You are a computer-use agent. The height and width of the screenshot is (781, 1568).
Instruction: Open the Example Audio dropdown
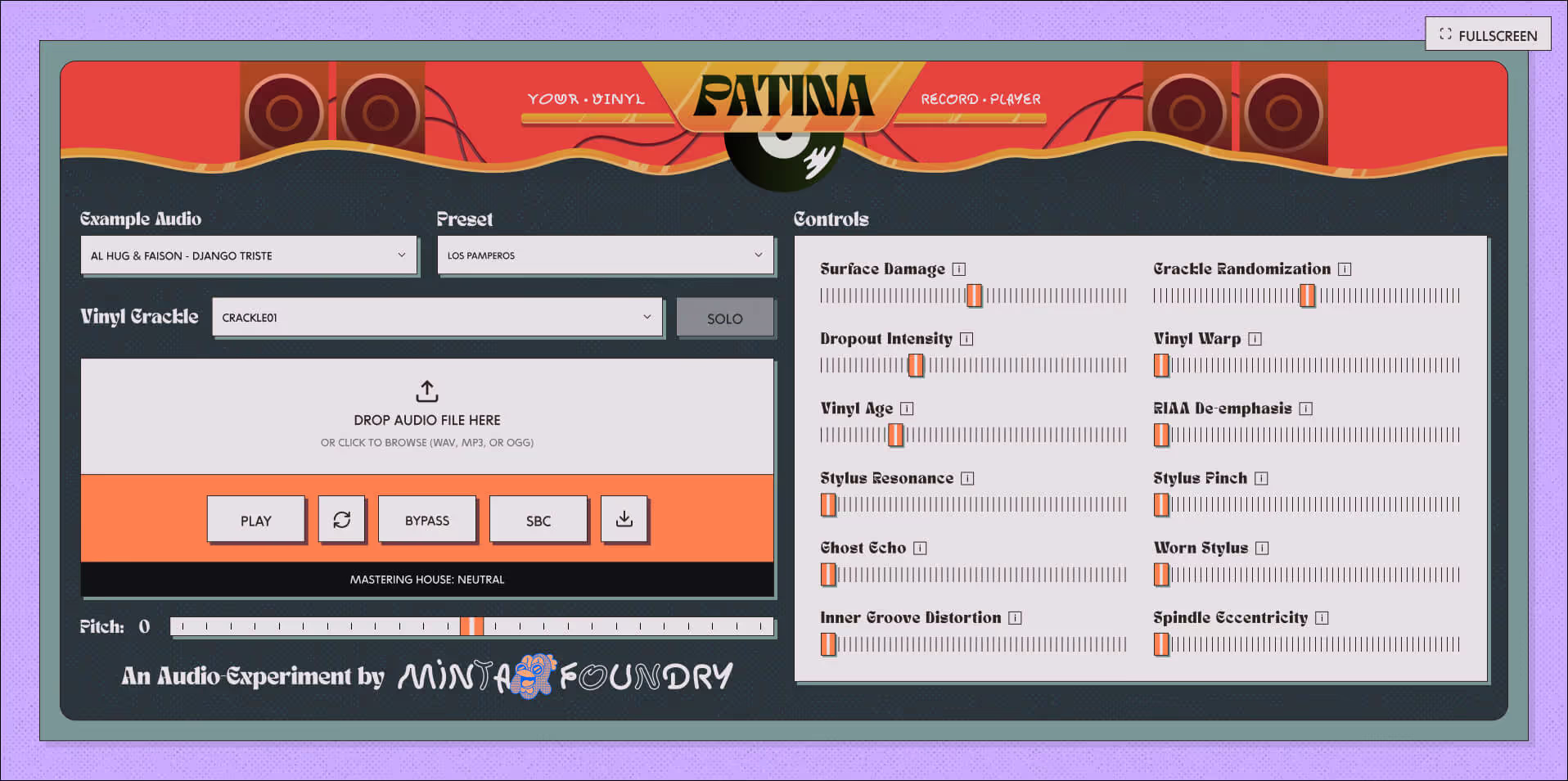point(249,255)
